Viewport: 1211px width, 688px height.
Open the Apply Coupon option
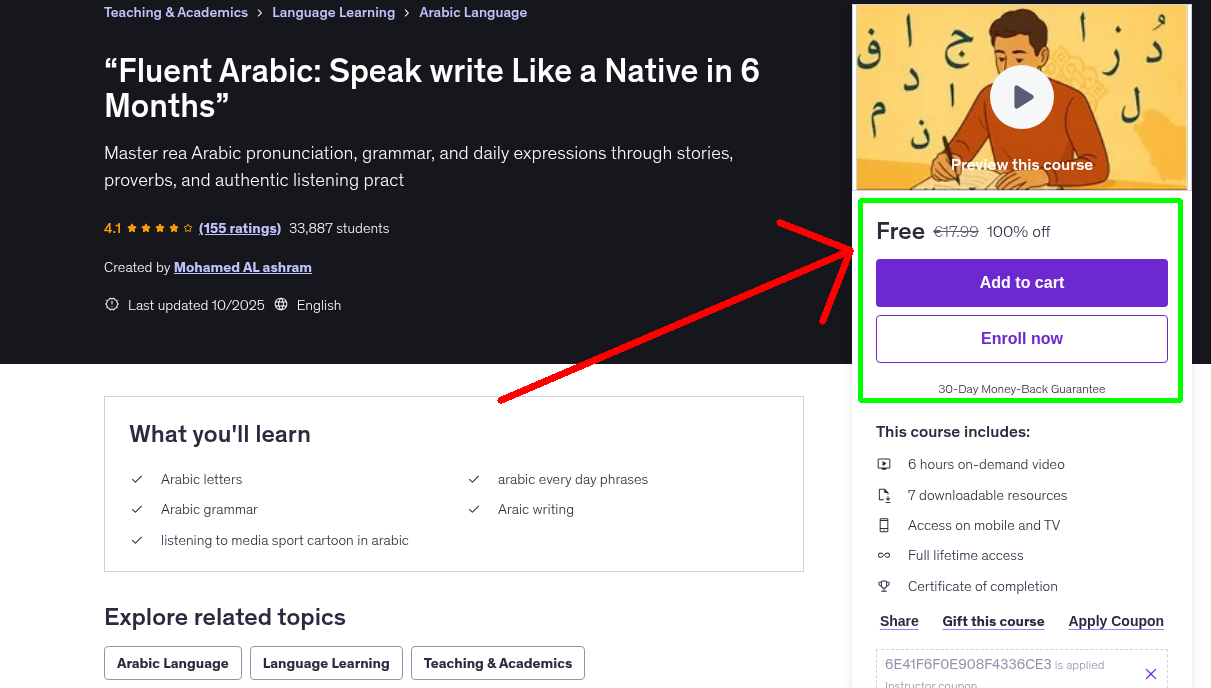pyautogui.click(x=1116, y=621)
